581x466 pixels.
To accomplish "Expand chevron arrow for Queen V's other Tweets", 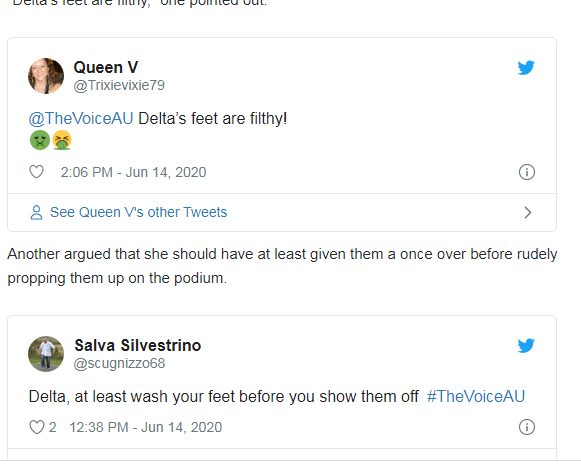I will point(528,213).
